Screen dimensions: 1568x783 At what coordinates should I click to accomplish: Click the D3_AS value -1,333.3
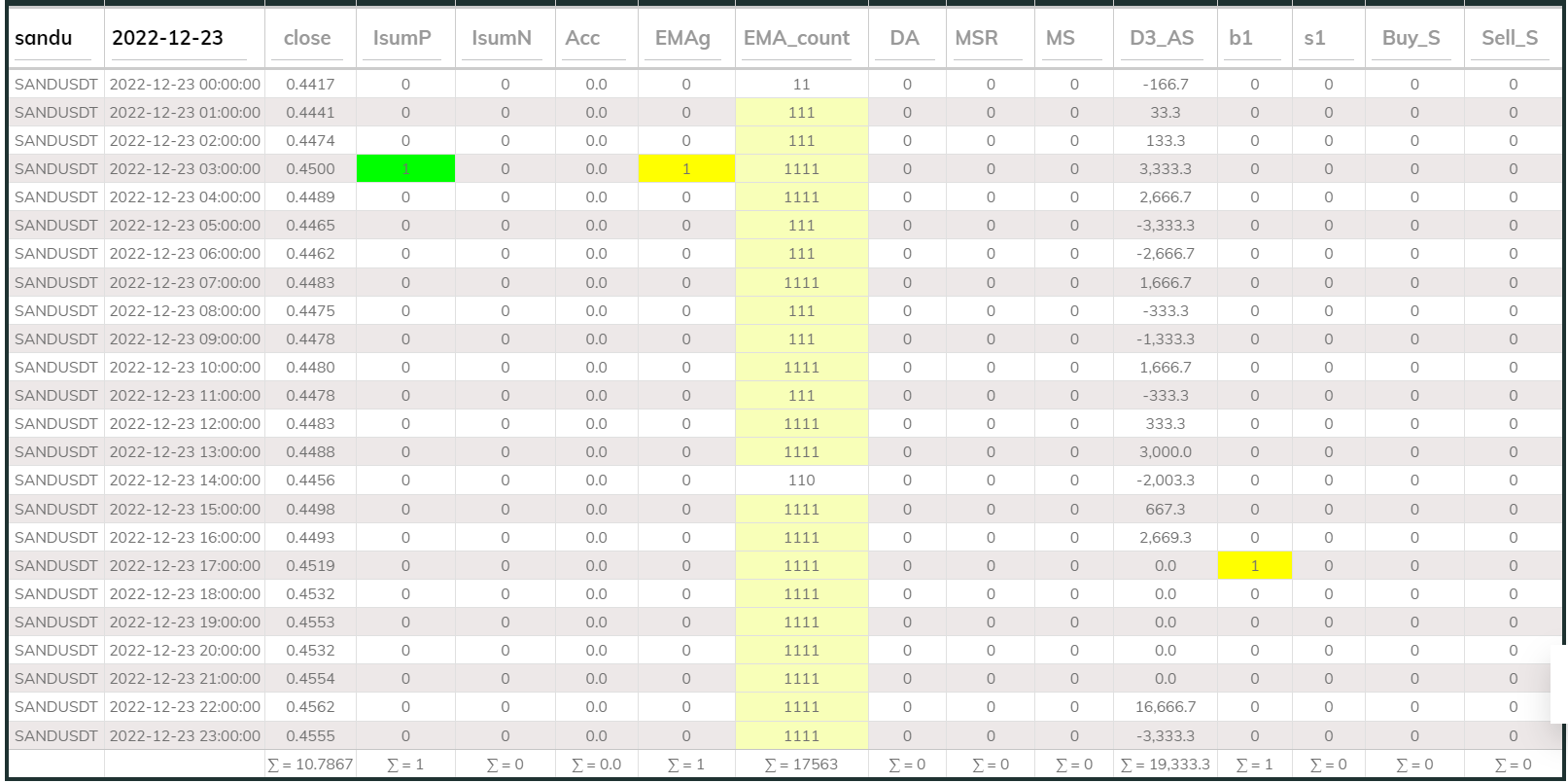1166,339
